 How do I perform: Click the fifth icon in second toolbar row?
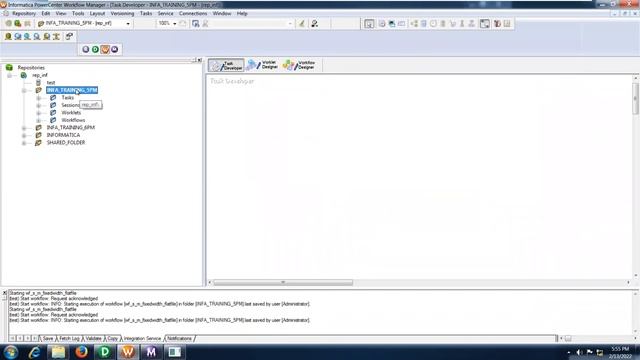(47, 37)
